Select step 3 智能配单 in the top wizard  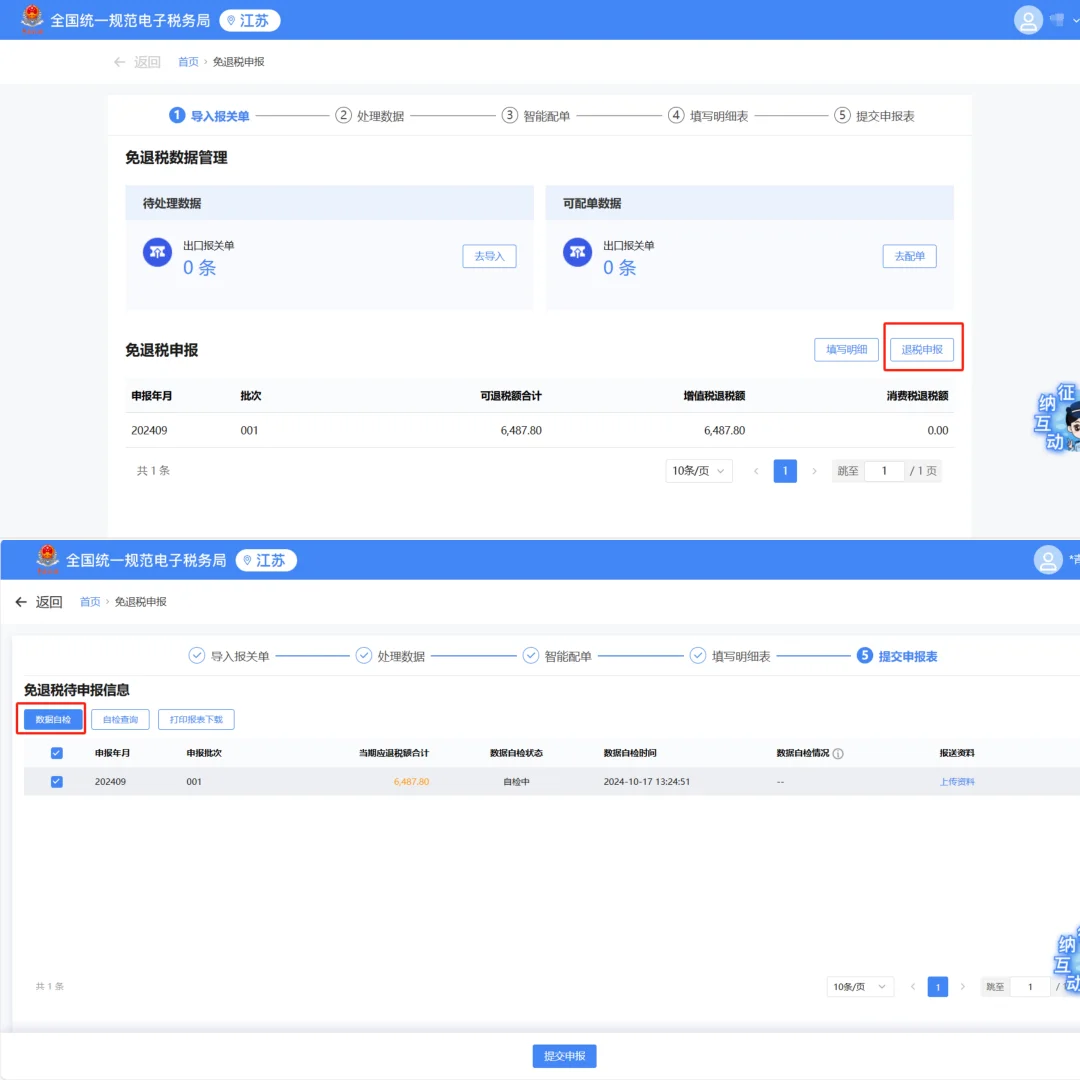point(536,116)
